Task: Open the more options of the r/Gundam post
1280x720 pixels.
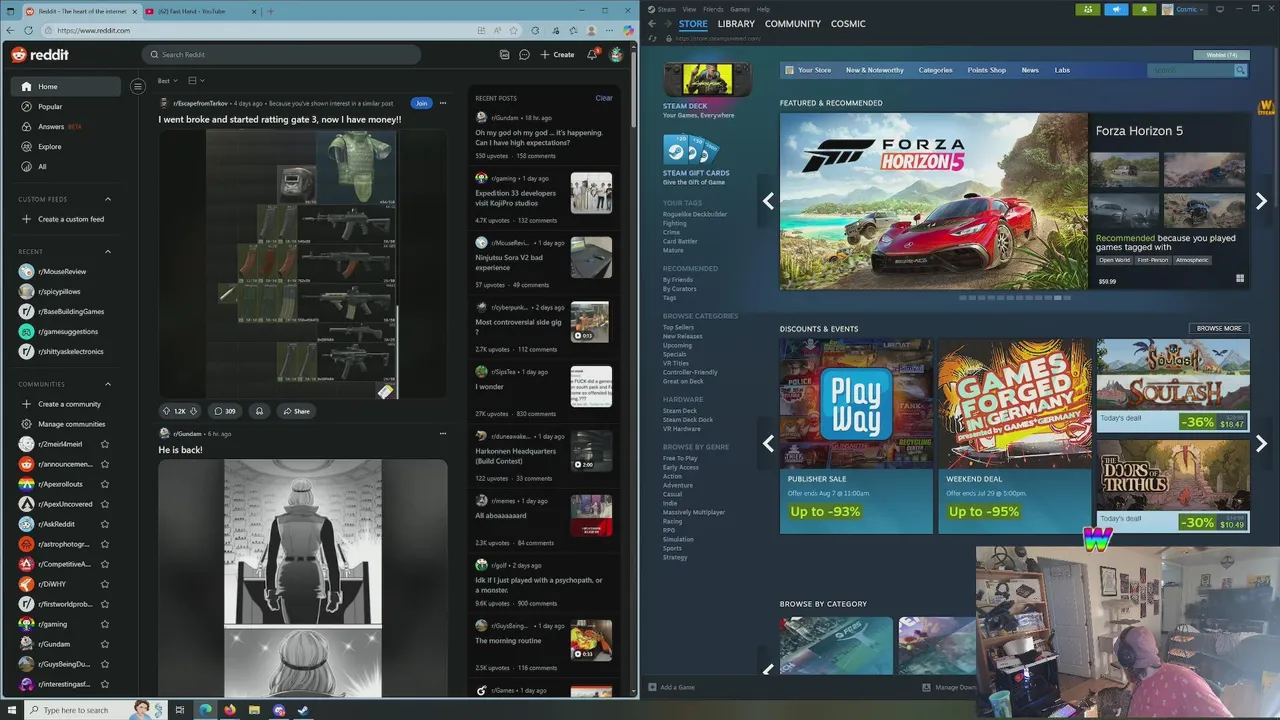Action: (443, 434)
